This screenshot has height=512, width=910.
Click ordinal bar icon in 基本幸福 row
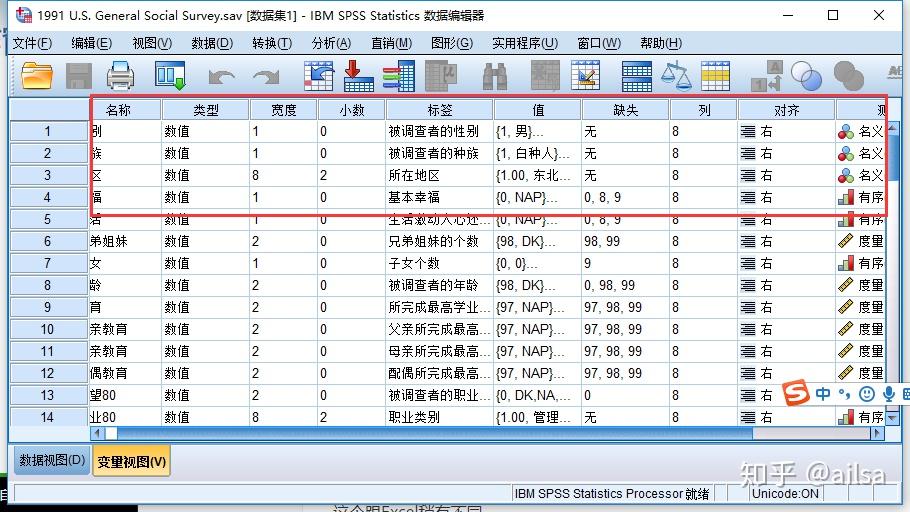846,197
